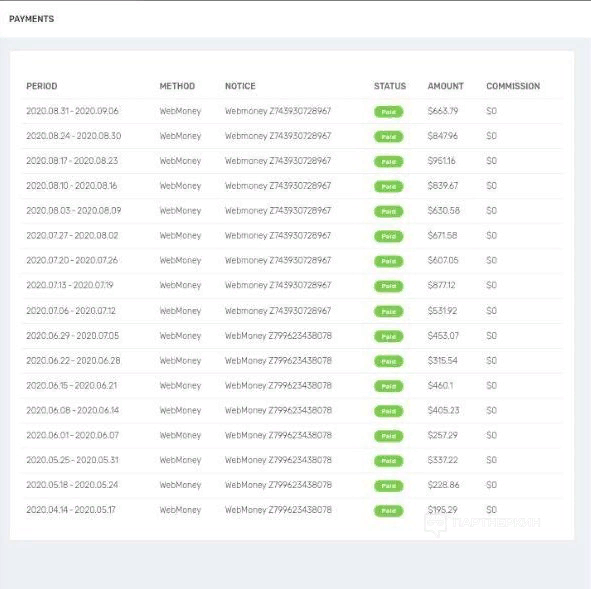Viewport: 591px width, 589px height.
Task: Click $0 commission in the 2020.08.17 row
Action: pyautogui.click(x=491, y=161)
